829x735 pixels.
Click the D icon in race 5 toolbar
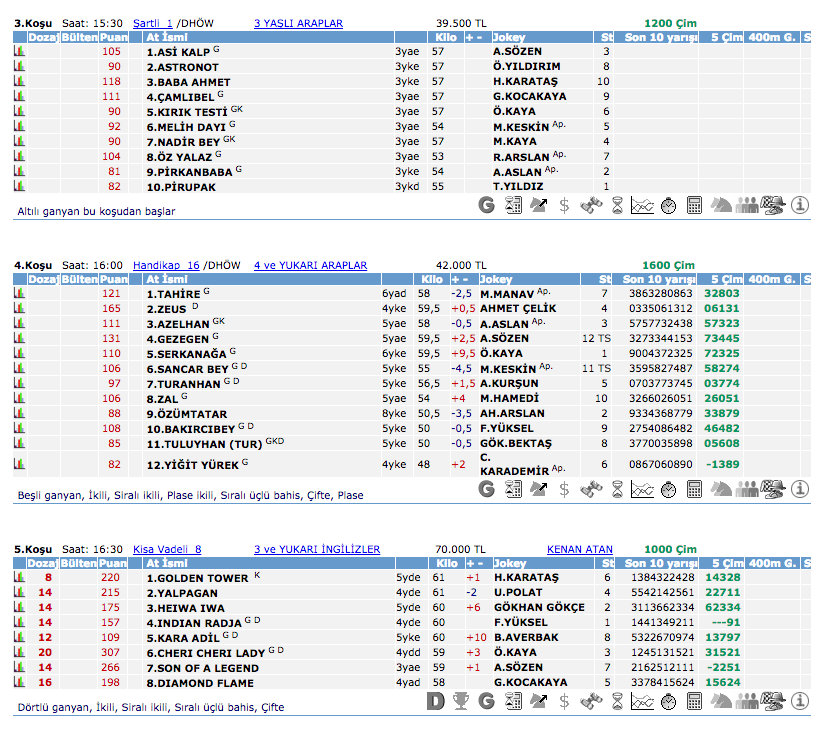(x=435, y=701)
